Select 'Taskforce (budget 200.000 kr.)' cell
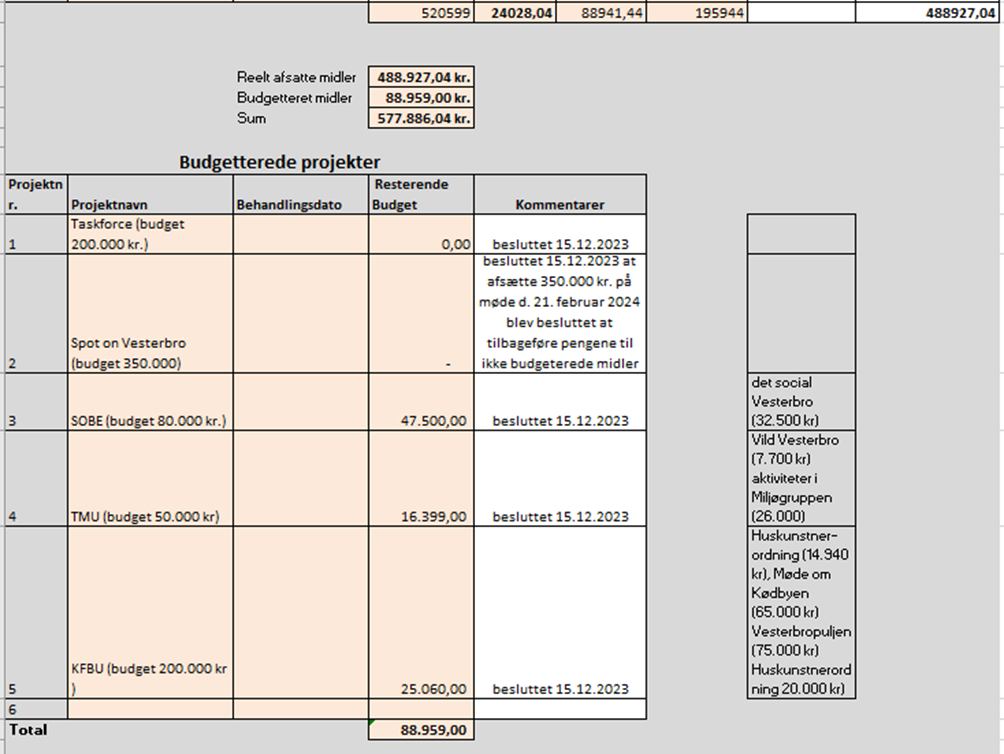 [x=150, y=234]
